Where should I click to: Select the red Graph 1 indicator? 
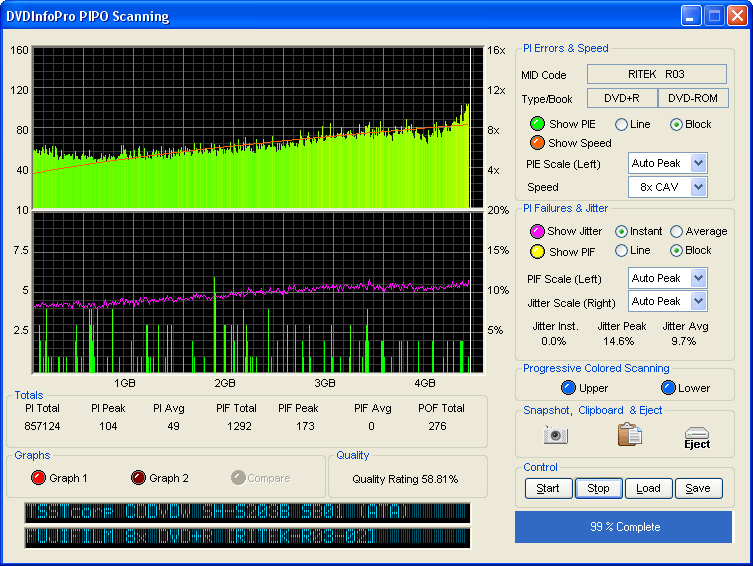pyautogui.click(x=38, y=478)
